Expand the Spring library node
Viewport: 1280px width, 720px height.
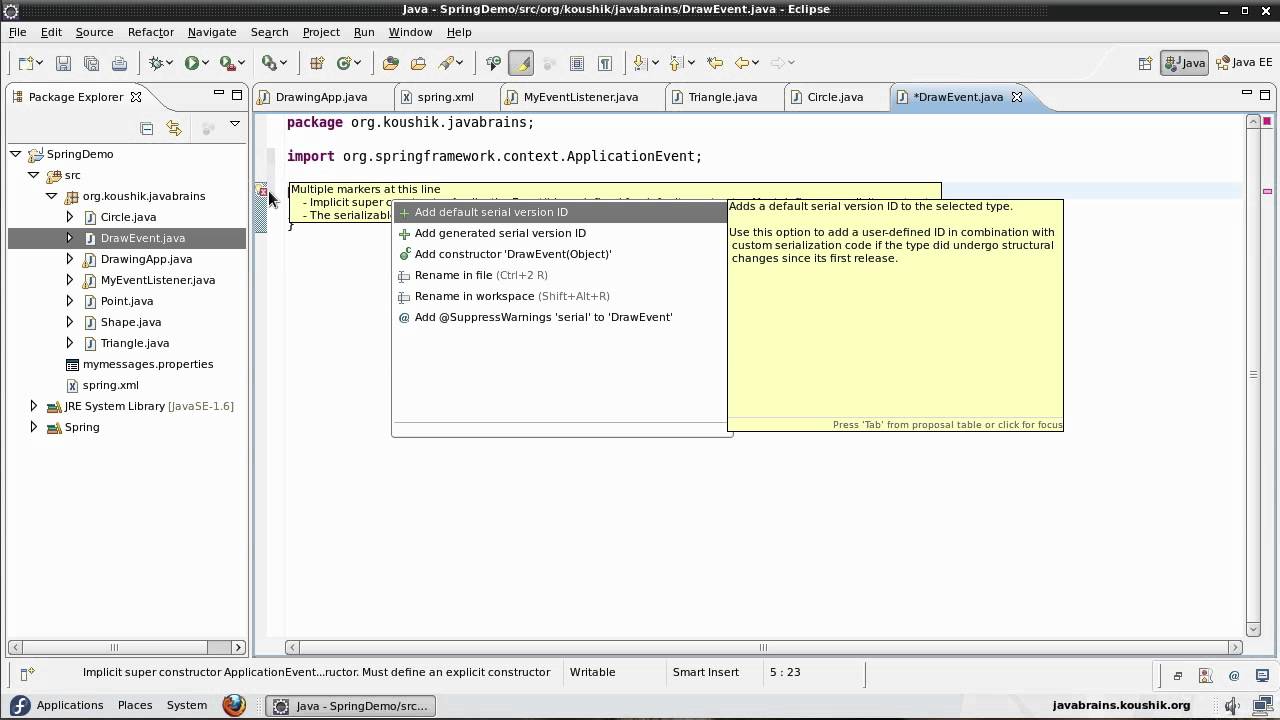tap(34, 427)
